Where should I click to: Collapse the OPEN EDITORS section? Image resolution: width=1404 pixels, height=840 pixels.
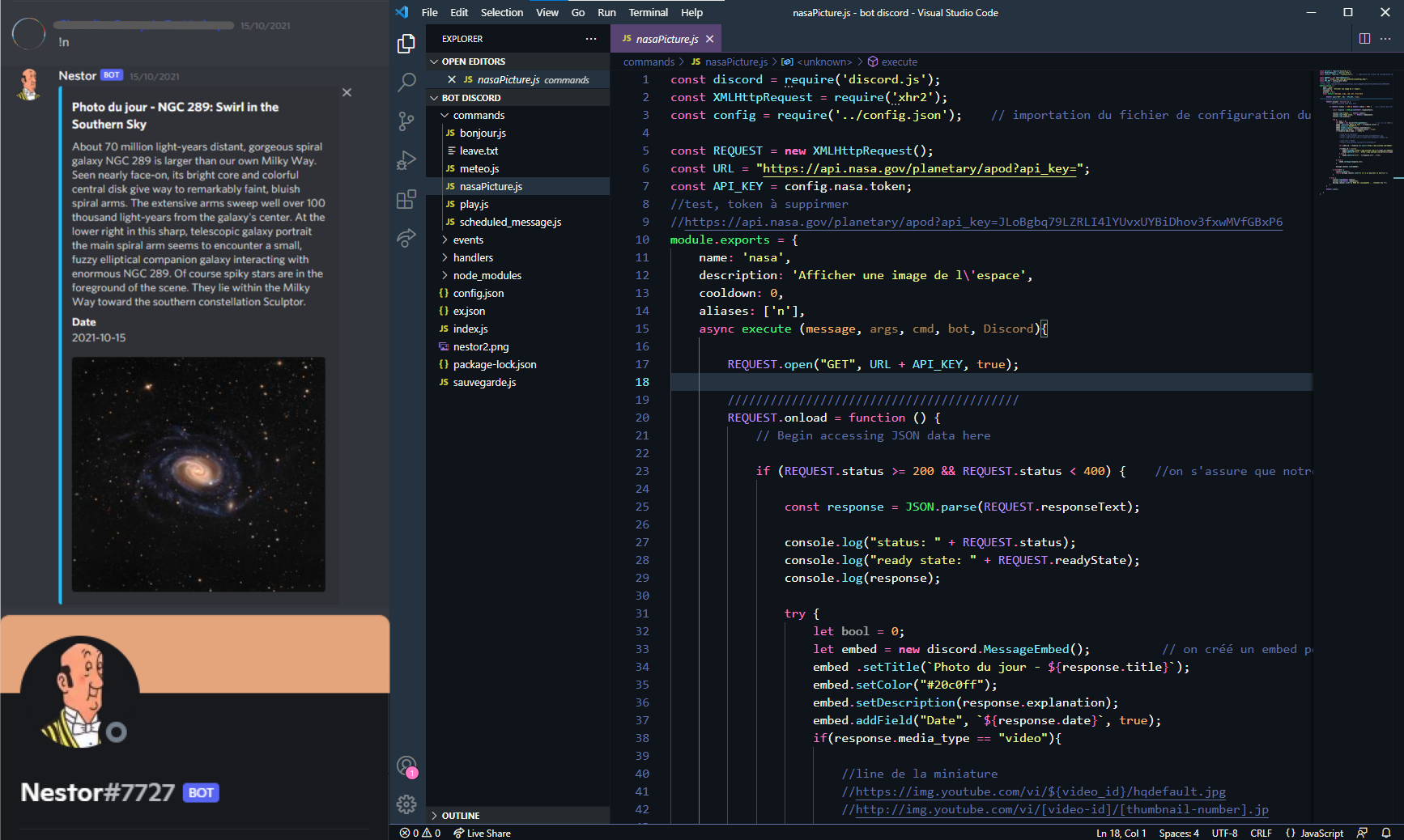tap(473, 62)
